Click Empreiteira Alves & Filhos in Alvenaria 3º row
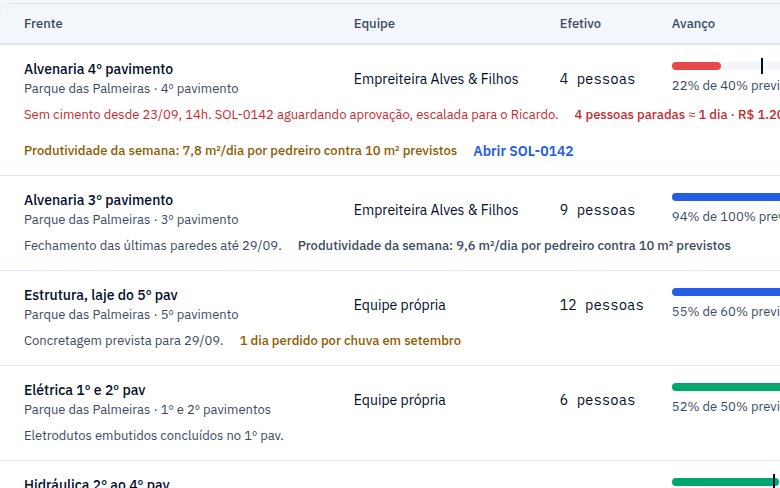 pos(436,210)
